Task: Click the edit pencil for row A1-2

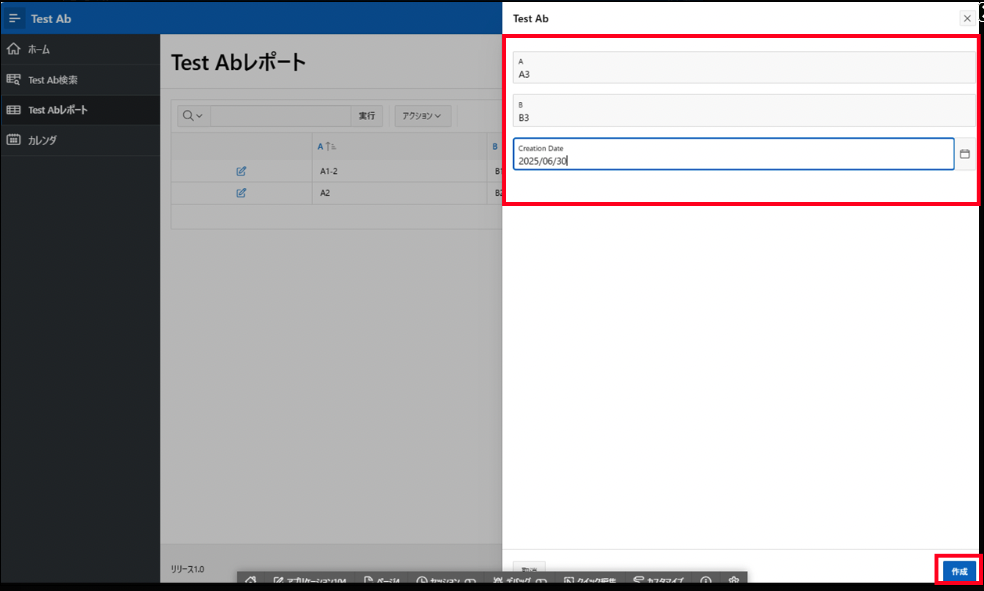Action: coord(241,171)
